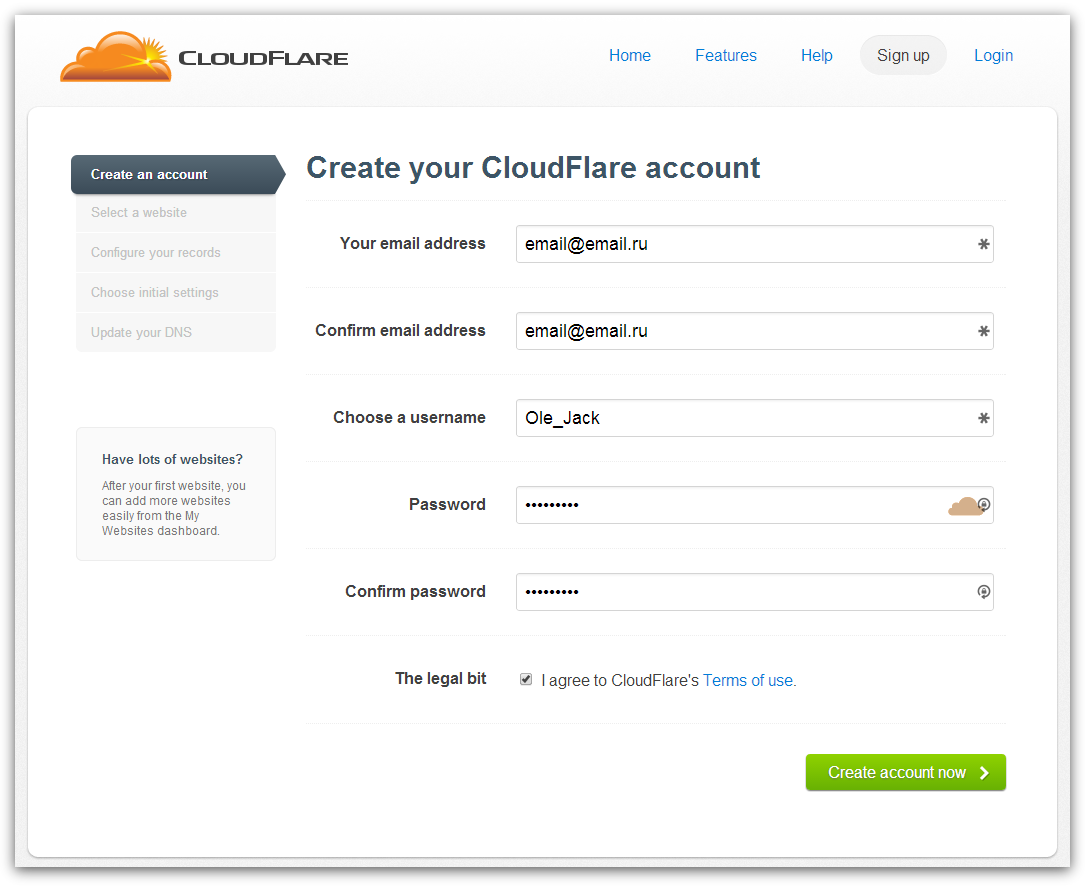Click the Create account now button

(x=905, y=773)
